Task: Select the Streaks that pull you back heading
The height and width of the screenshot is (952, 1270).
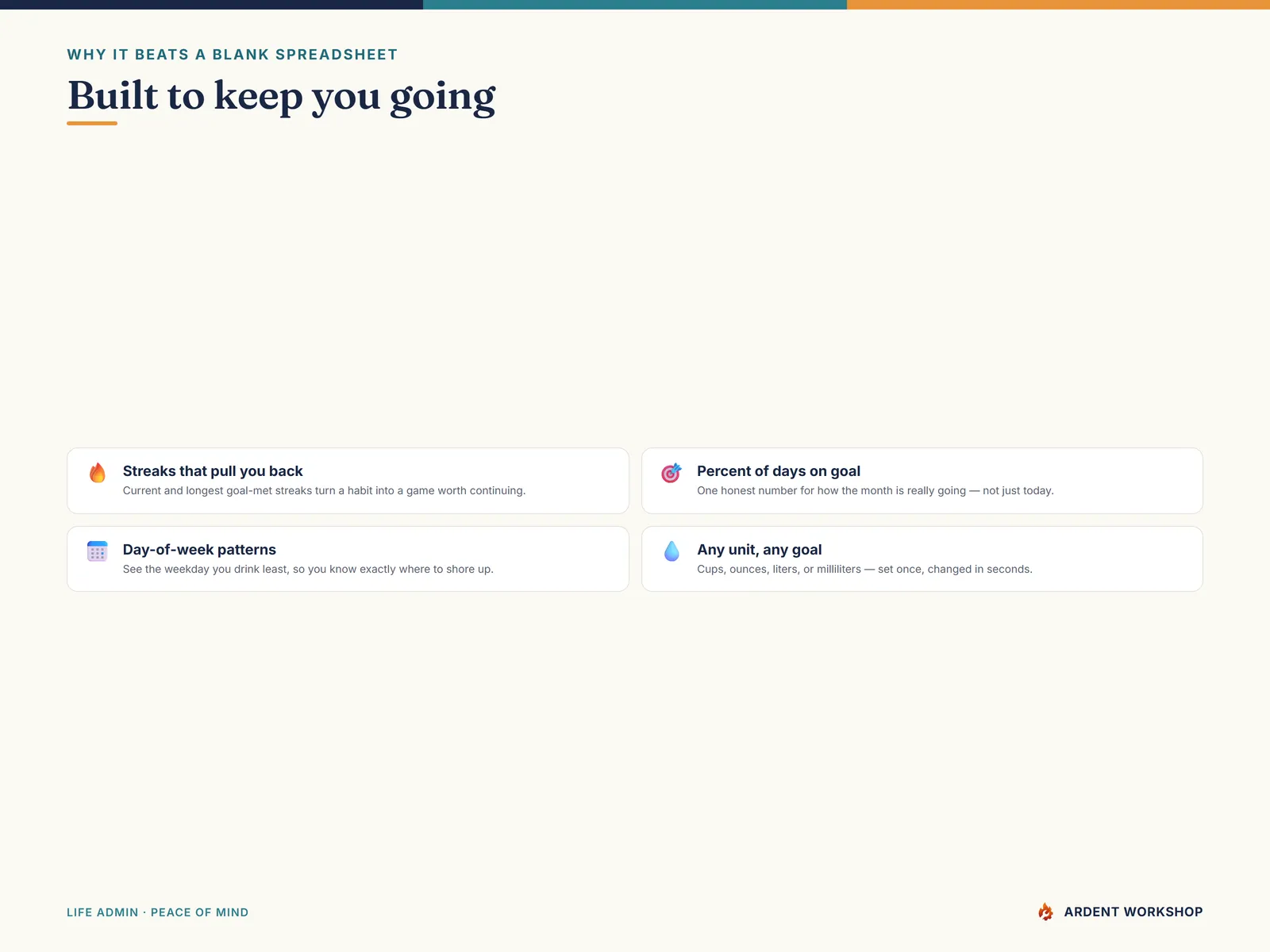Action: click(x=213, y=471)
